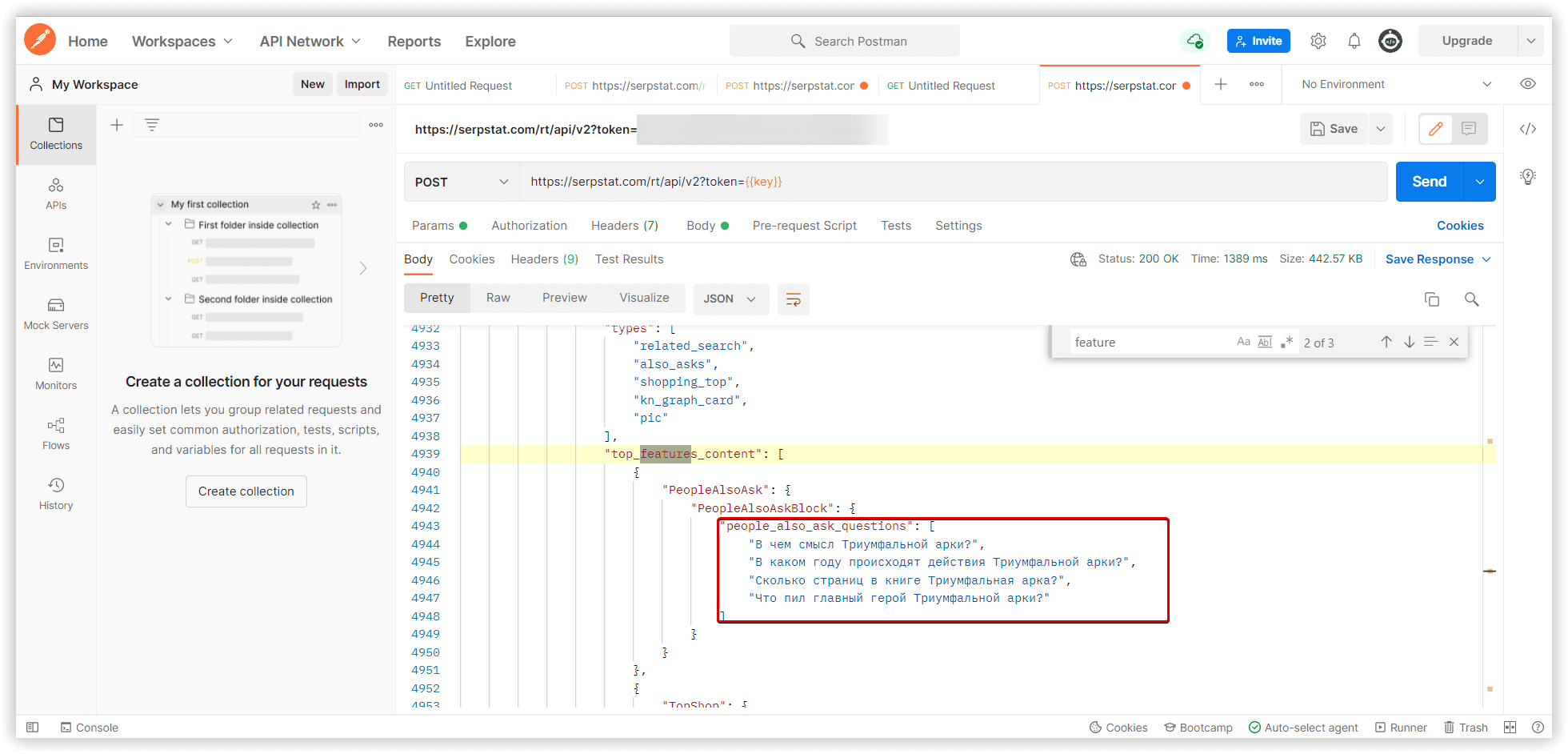Open the Save Response dropdown
The image size is (1568, 754).
pyautogui.click(x=1438, y=259)
